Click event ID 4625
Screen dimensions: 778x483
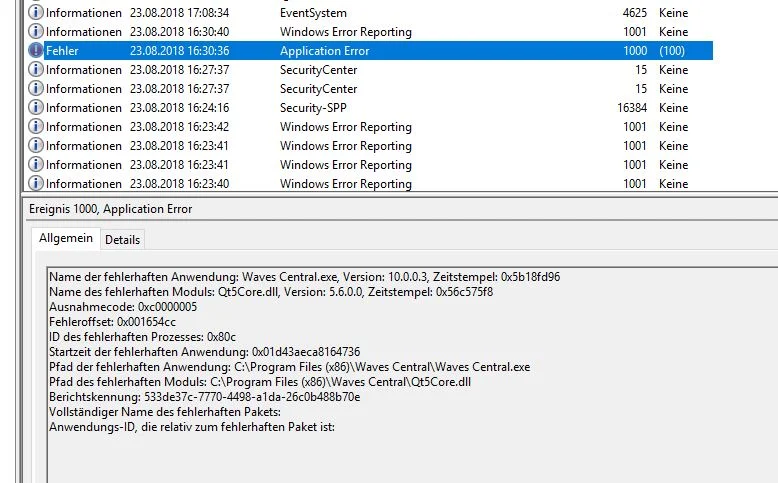635,13
